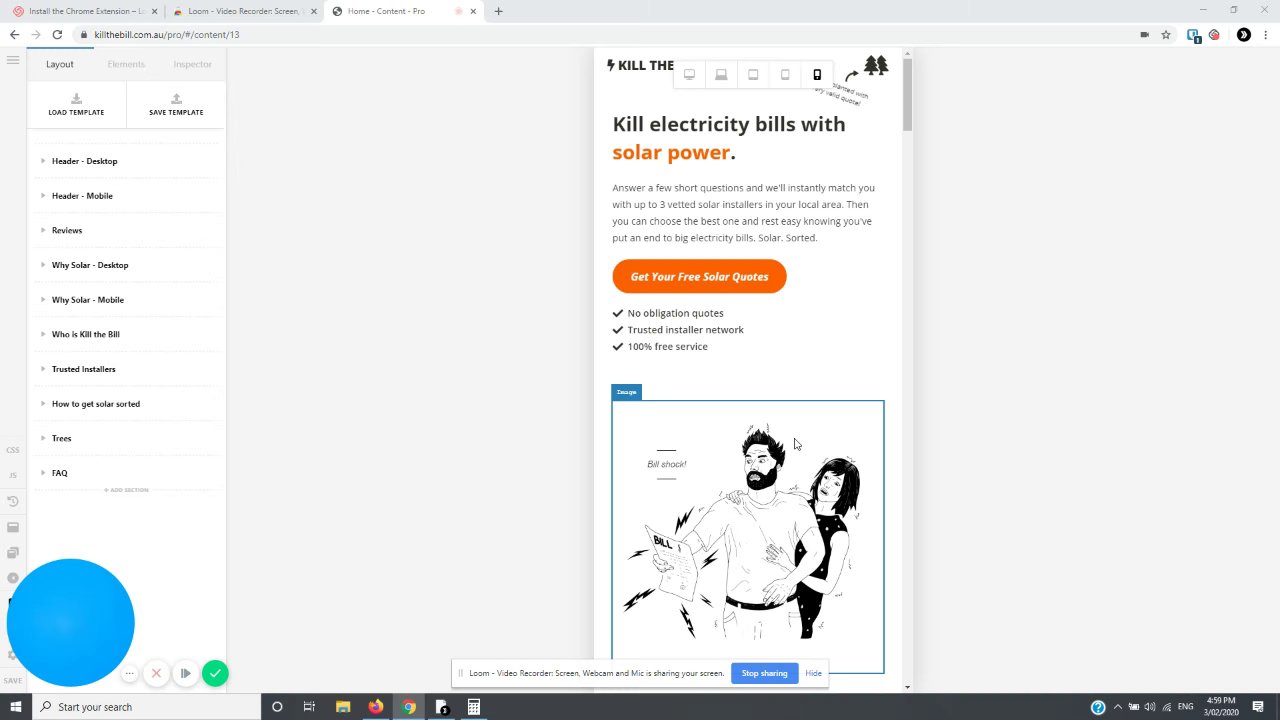Open Chrome three-dot menu
Viewport: 1280px width, 720px height.
1266,35
